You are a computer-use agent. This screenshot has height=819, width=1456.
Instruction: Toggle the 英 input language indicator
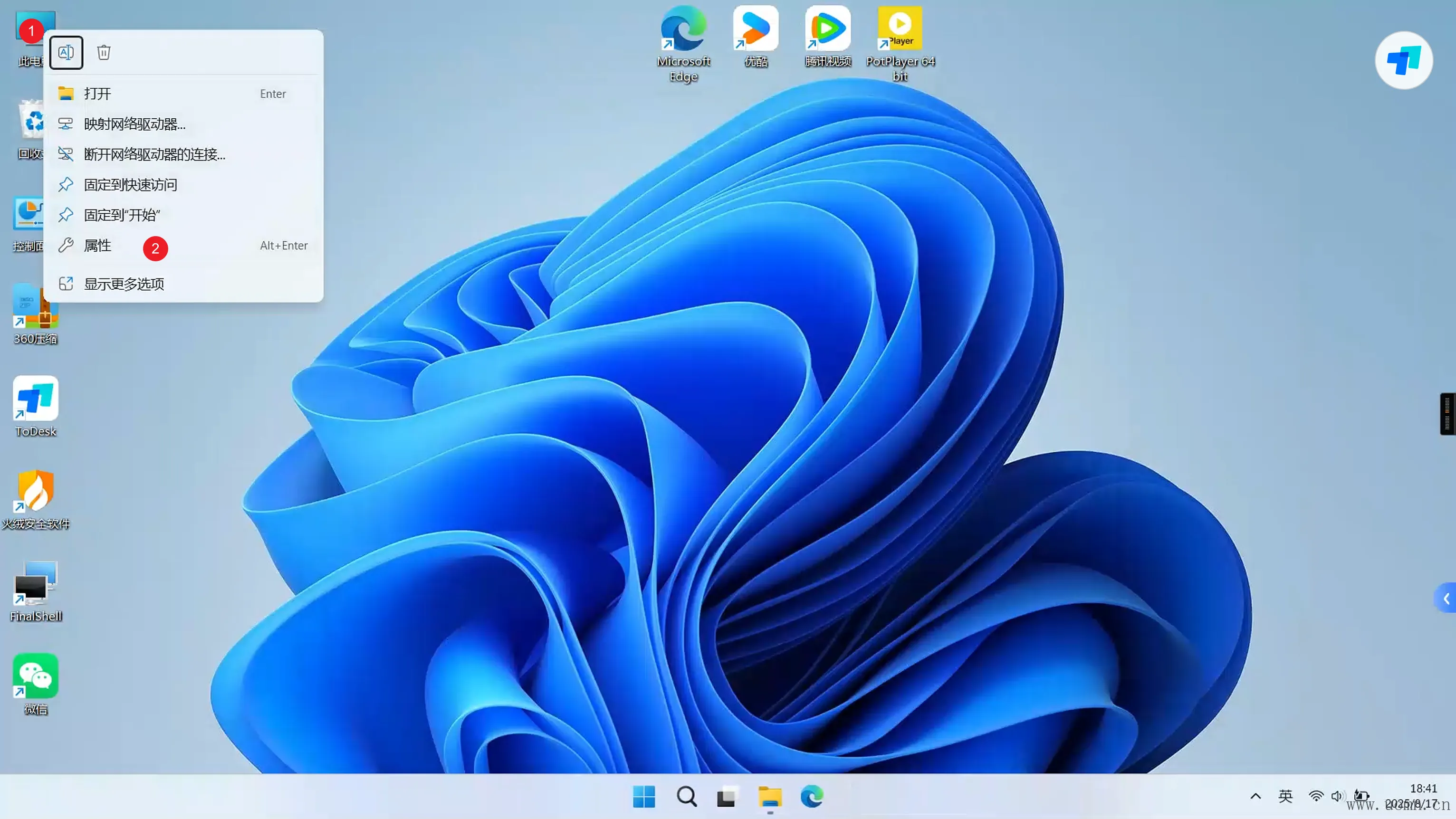[x=1285, y=796]
